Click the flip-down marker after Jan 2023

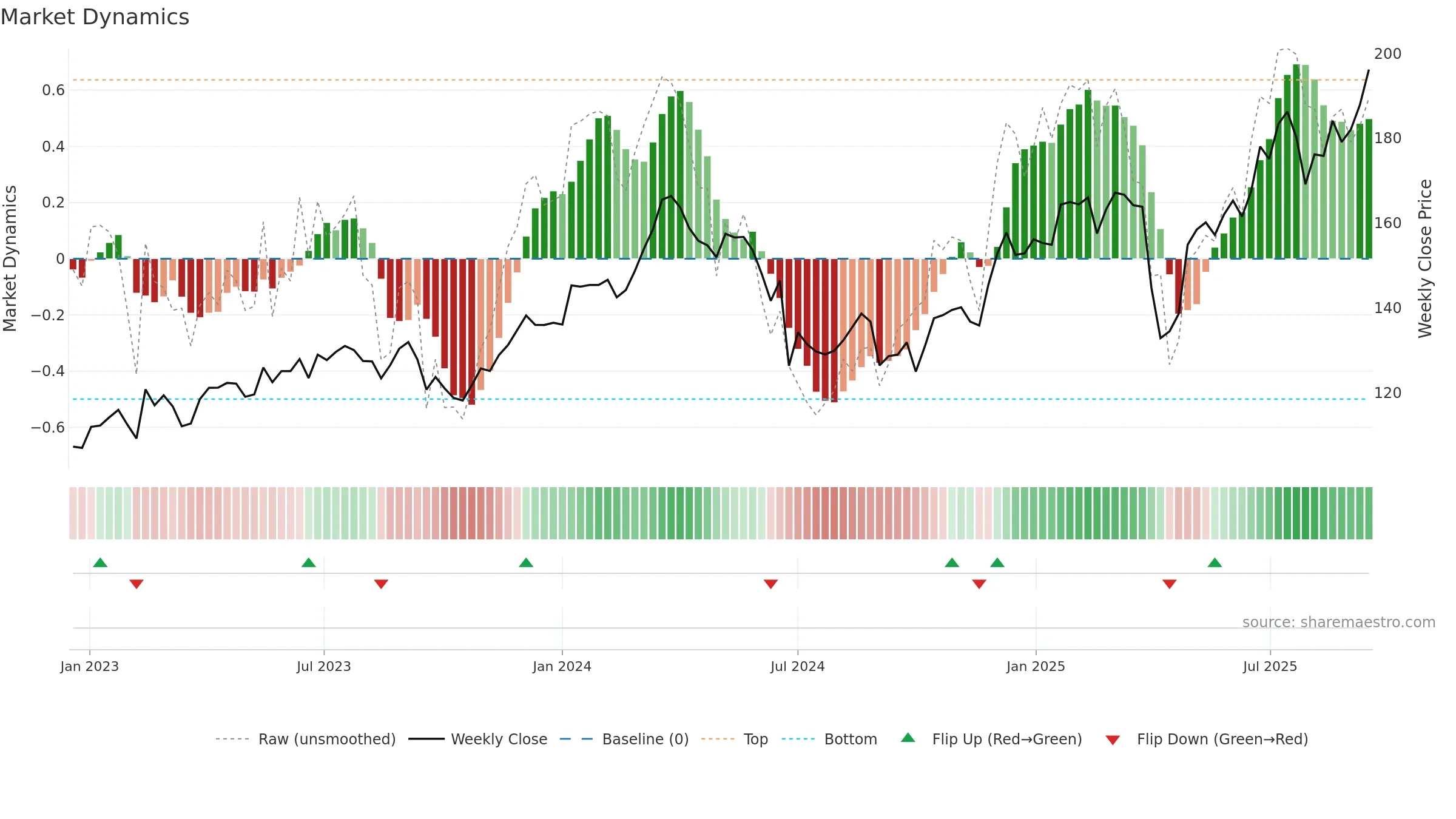tap(136, 584)
